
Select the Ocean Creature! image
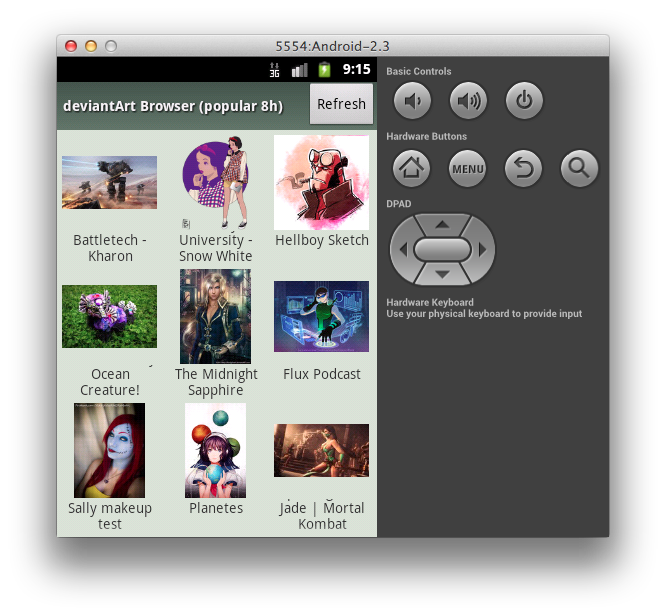coord(110,316)
